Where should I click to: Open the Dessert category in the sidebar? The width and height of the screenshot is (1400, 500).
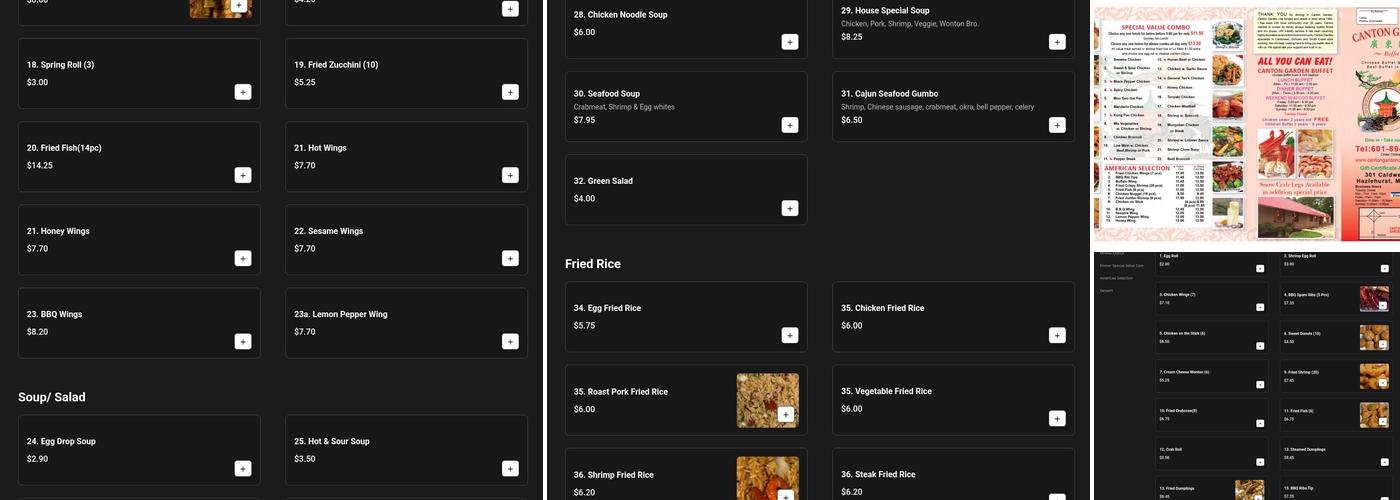click(1106, 290)
